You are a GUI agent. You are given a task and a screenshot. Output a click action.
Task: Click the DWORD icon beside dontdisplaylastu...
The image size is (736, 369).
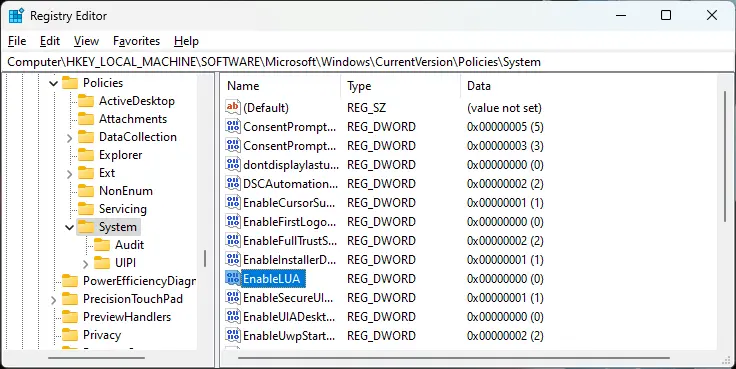coord(233,164)
